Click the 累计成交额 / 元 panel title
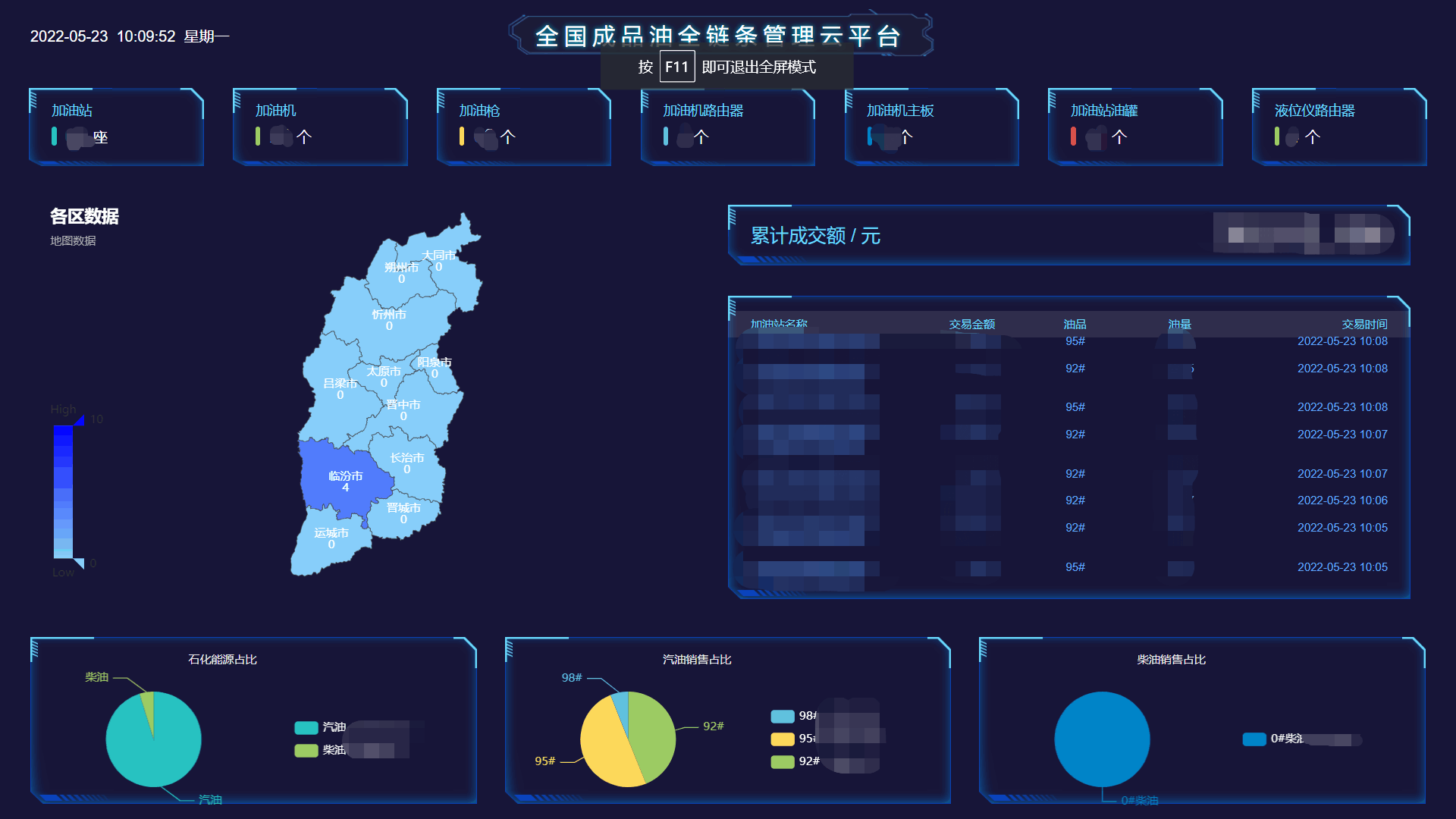The height and width of the screenshot is (819, 1456). coord(815,236)
